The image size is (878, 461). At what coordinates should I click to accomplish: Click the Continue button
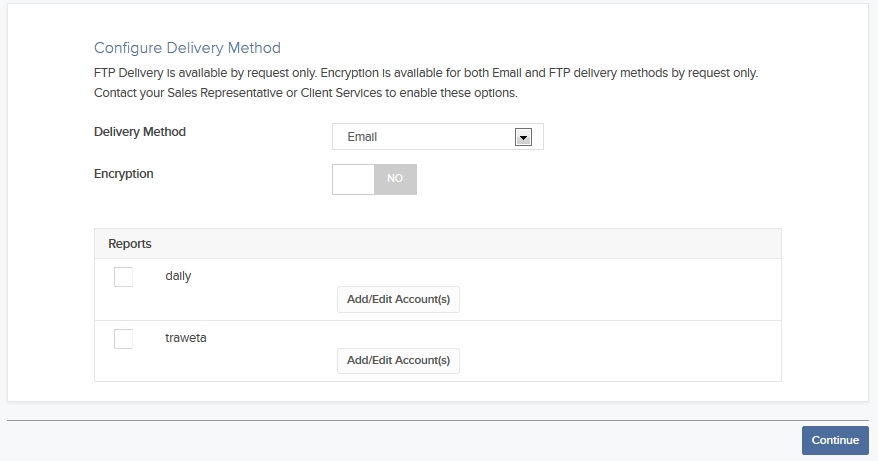pos(835,440)
